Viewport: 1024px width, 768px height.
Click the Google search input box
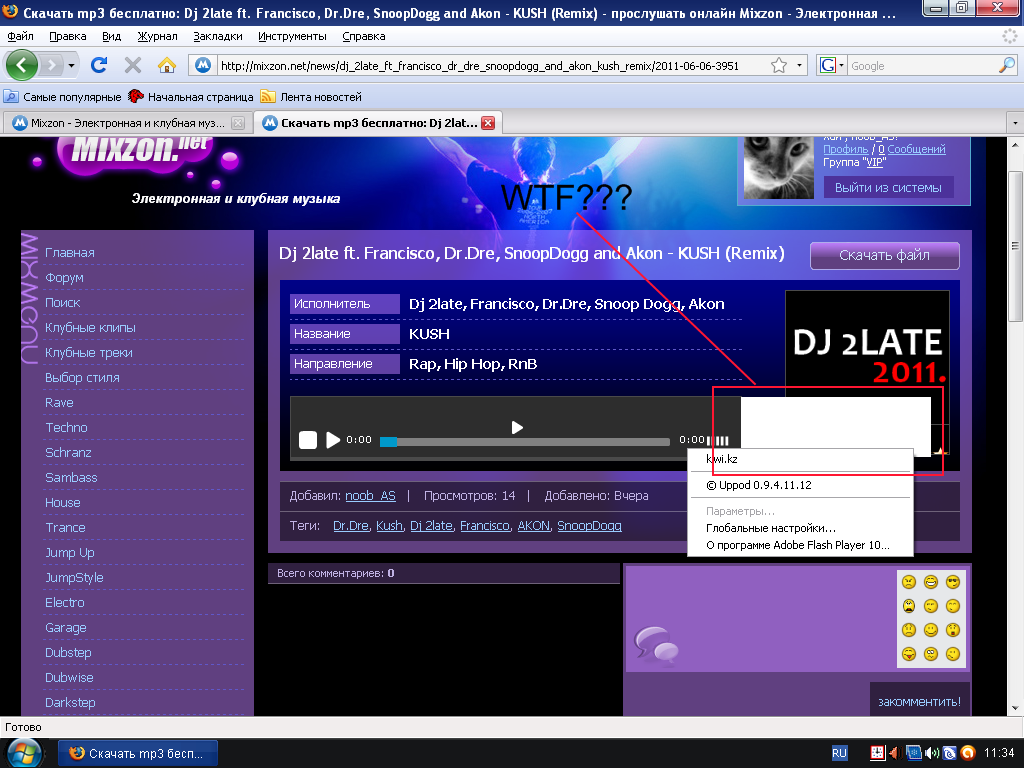click(x=923, y=65)
